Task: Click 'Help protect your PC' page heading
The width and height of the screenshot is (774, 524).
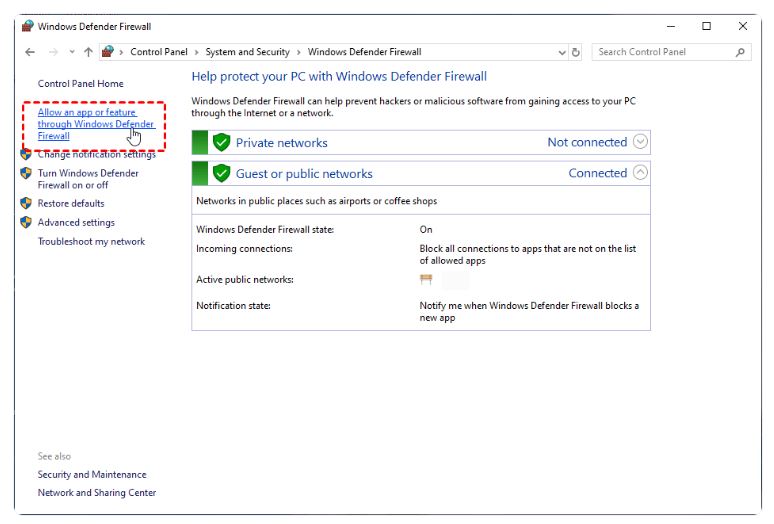Action: [339, 76]
